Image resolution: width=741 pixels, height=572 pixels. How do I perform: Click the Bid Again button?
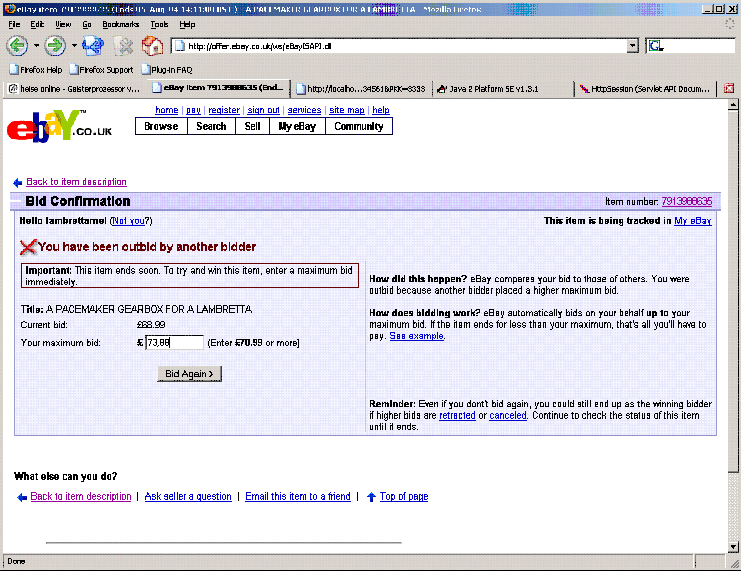[190, 374]
